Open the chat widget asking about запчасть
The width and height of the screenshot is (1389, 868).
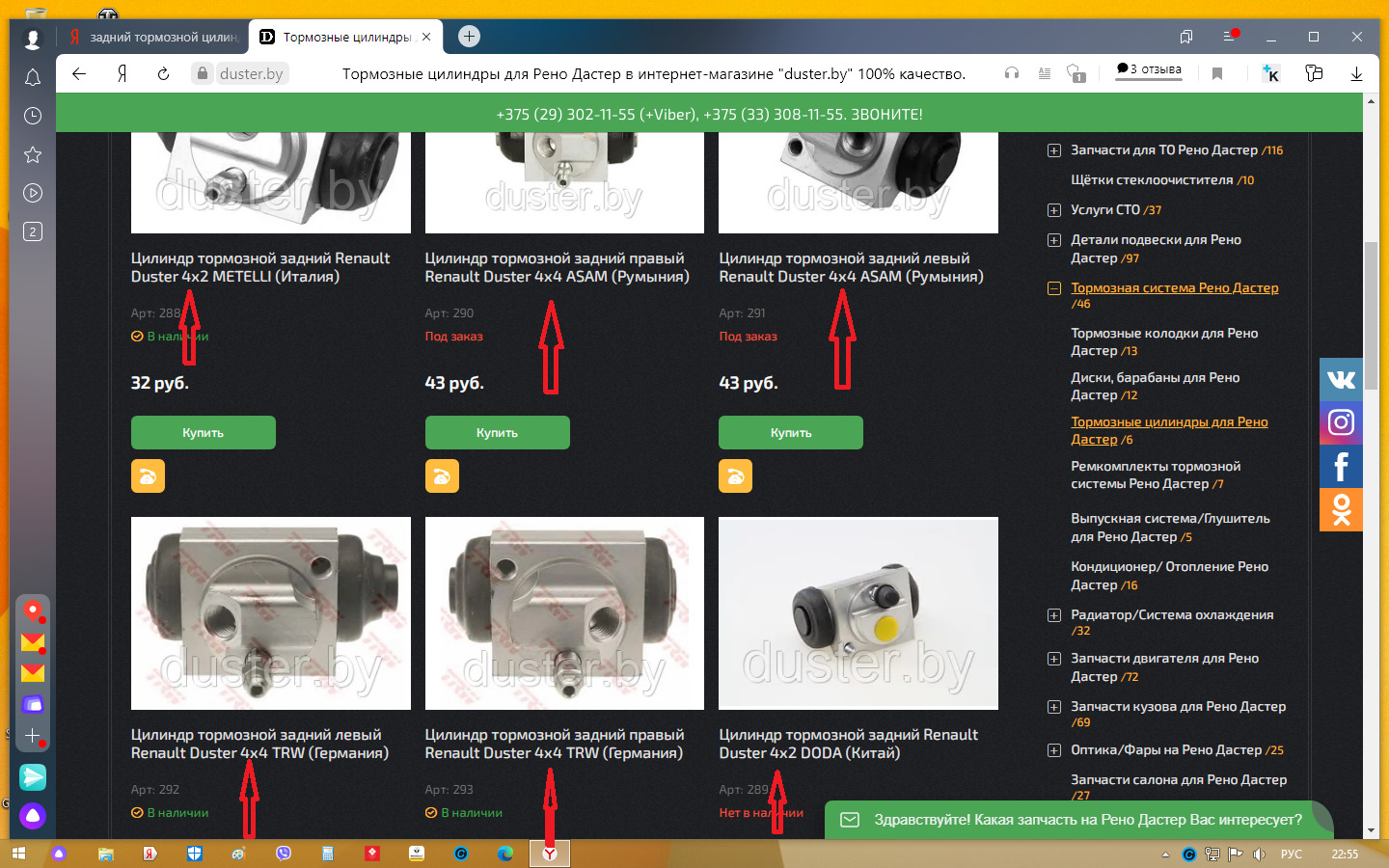coord(1078,820)
